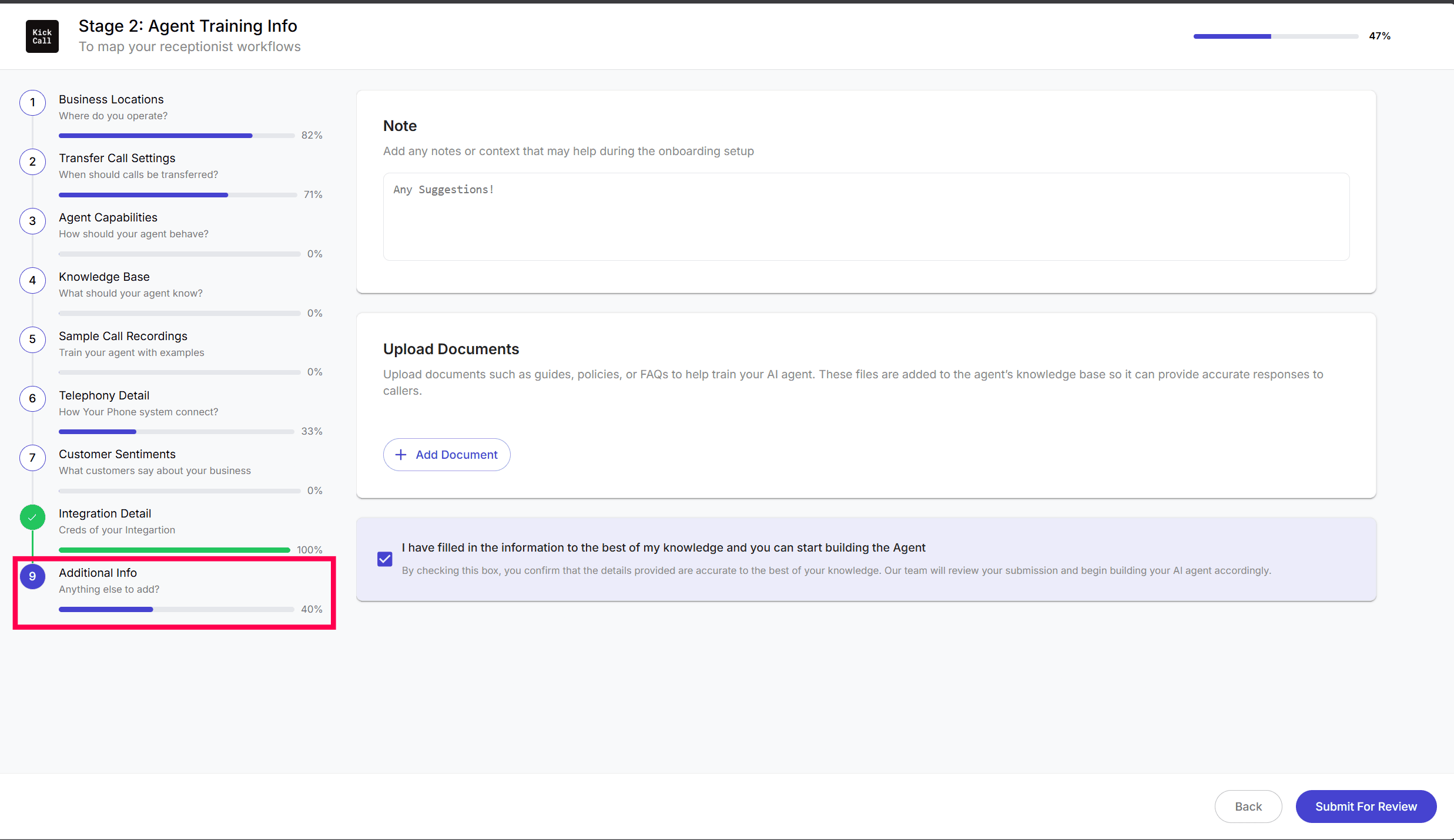Click 'Train your agent with examples' subtitle
The width and height of the screenshot is (1454, 840).
click(132, 352)
